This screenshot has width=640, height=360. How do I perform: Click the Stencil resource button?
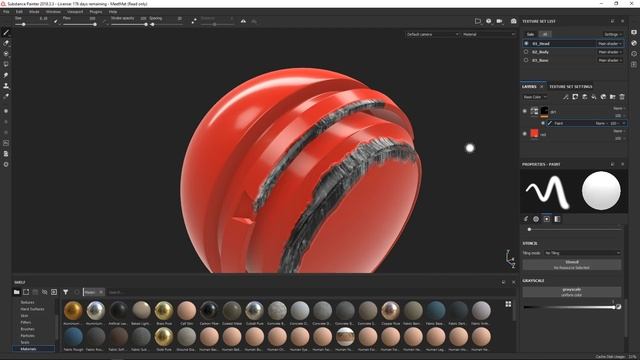point(572,264)
